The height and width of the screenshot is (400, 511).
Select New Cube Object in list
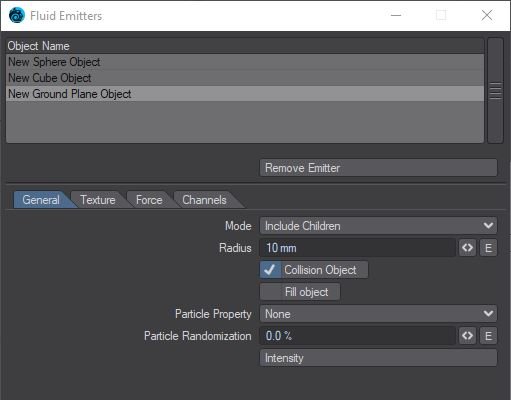coord(245,78)
